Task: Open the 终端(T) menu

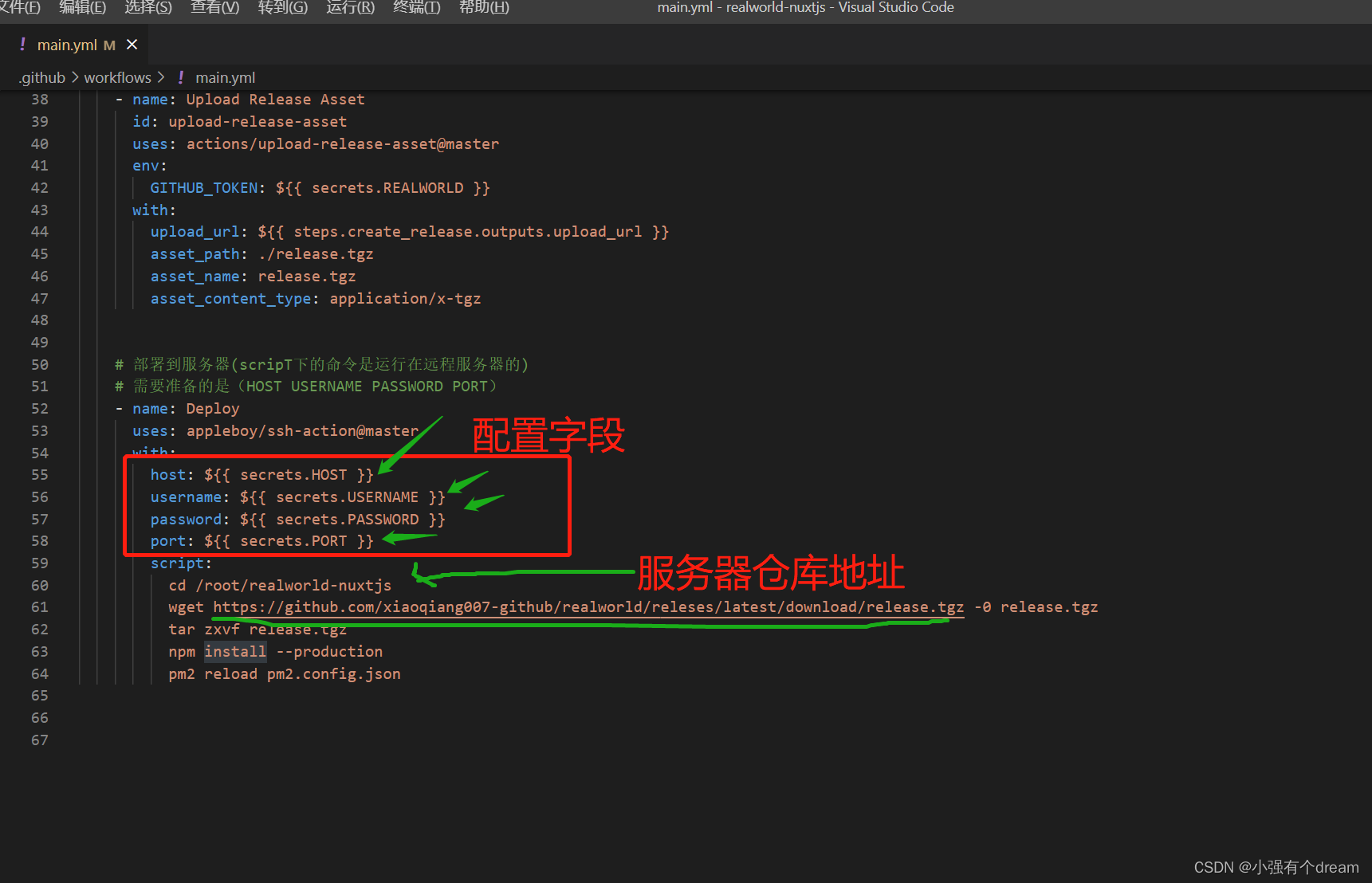Action: [416, 8]
